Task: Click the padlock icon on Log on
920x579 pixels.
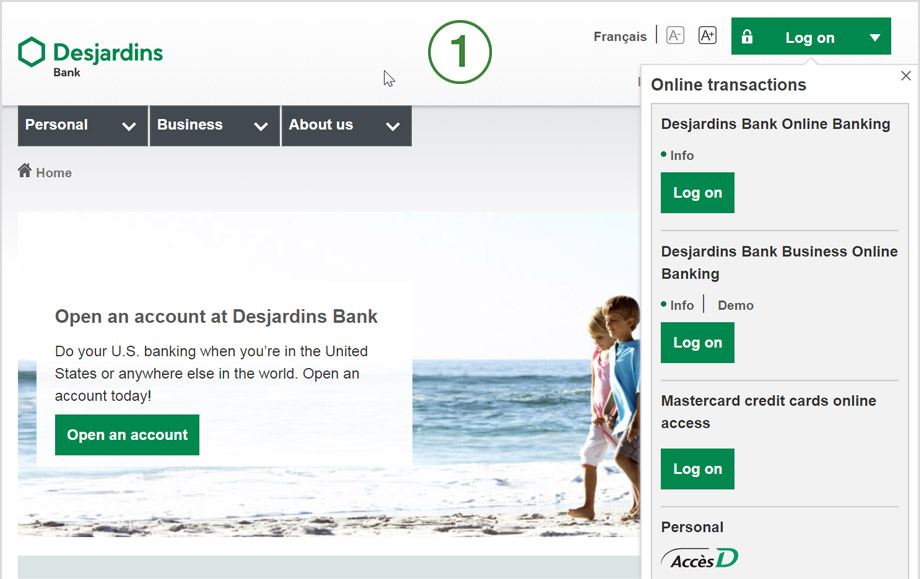Action: (x=747, y=36)
